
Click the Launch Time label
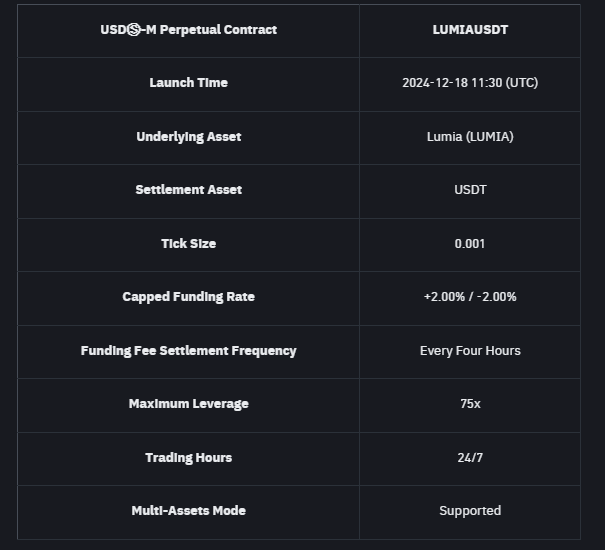pyautogui.click(x=188, y=83)
